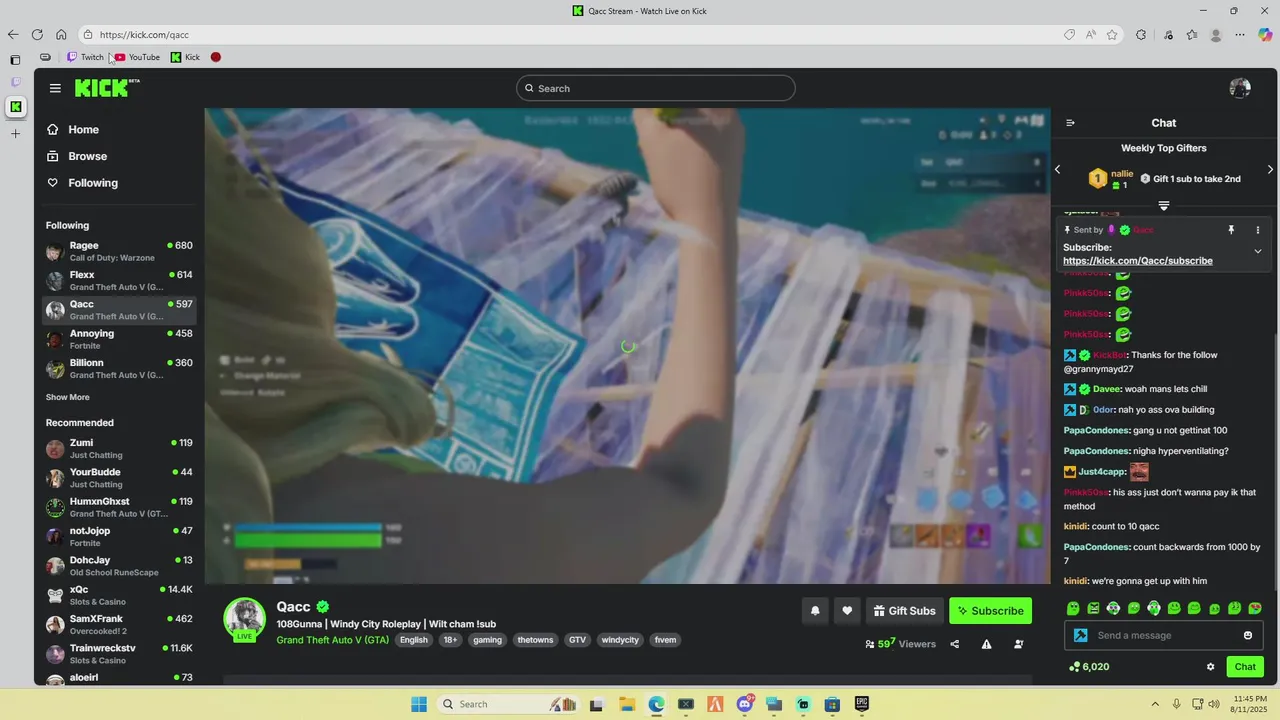Screen dimensions: 1280x720
Task: Click the green Chat send button
Action: pos(1245,667)
